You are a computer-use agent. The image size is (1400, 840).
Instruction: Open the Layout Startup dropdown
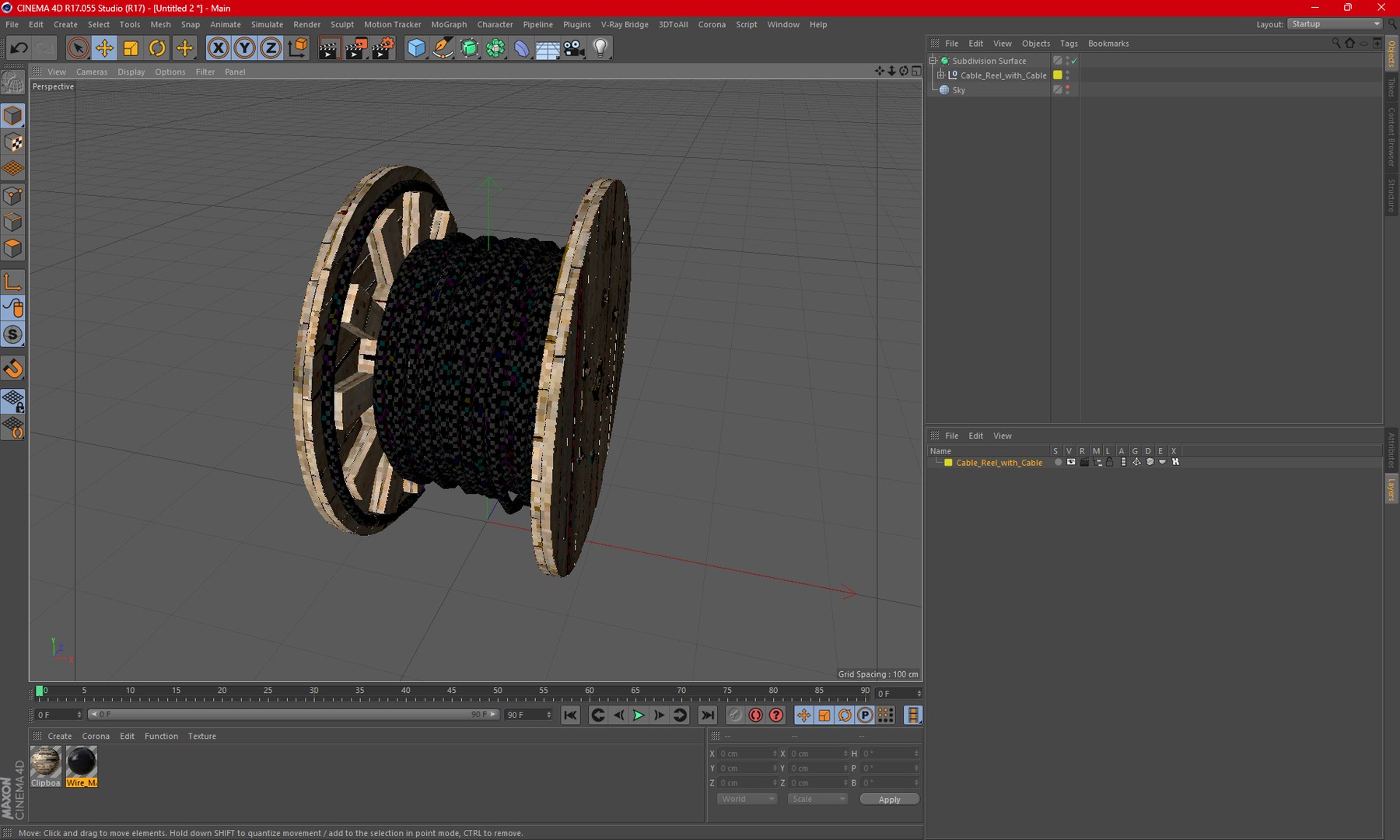1335,24
